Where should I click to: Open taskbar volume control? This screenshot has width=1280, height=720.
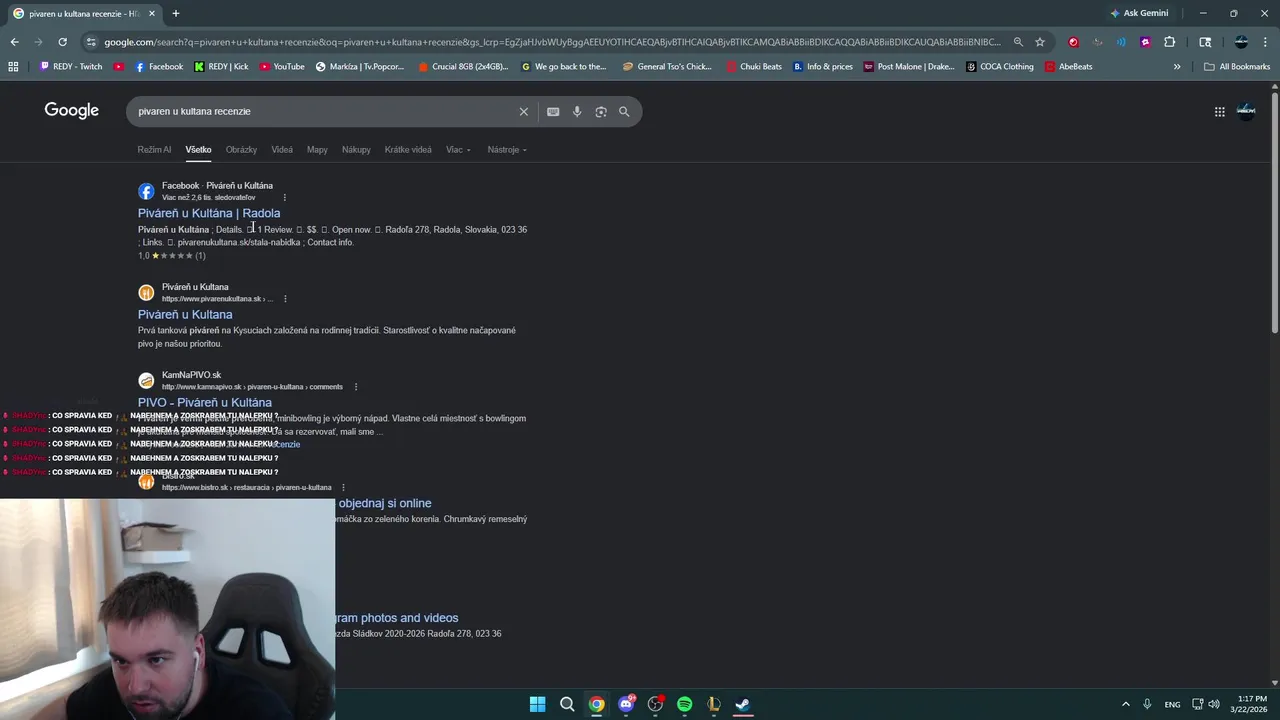[1214, 704]
